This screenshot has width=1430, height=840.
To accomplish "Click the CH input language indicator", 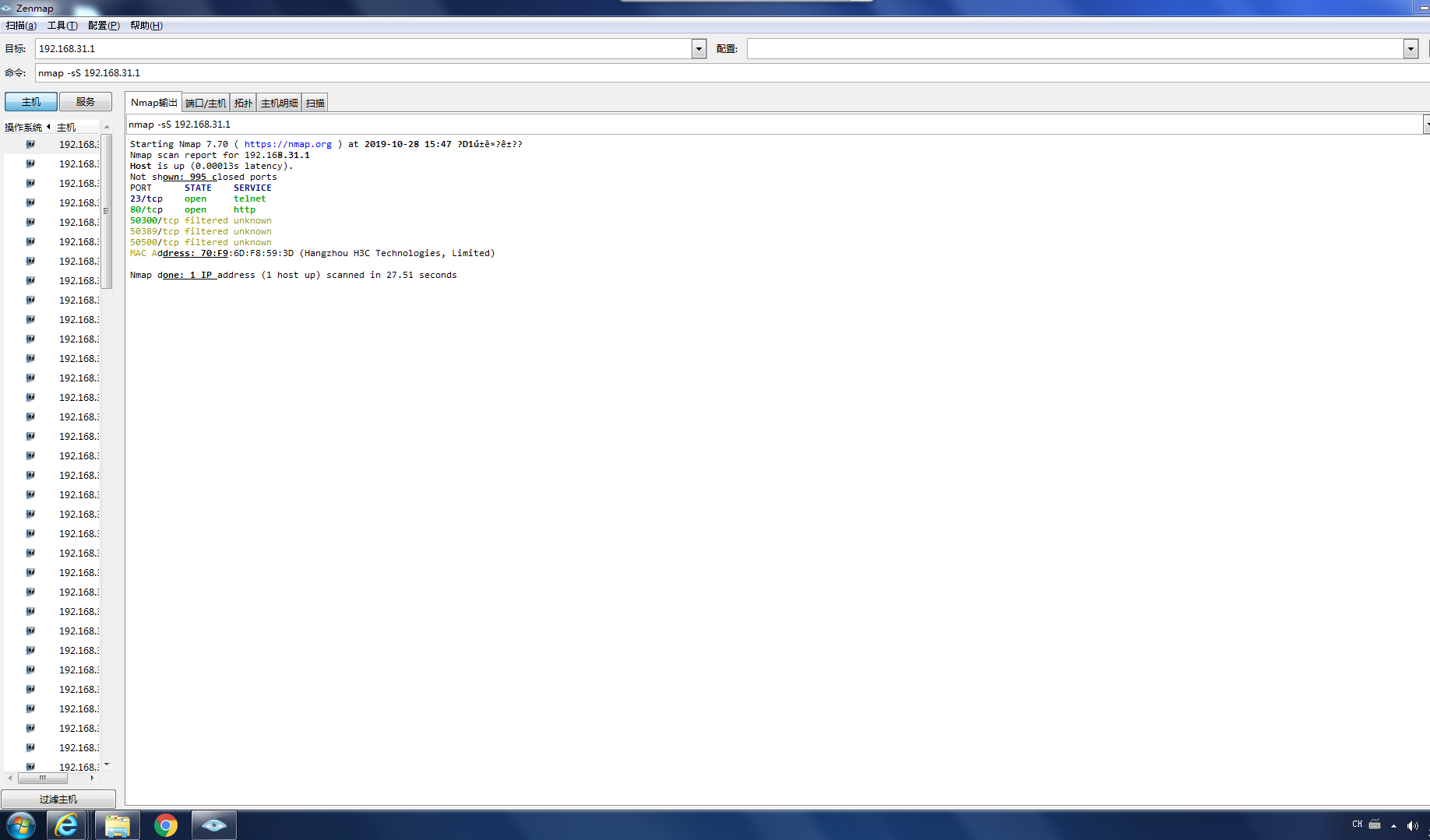I will pos(1358,824).
